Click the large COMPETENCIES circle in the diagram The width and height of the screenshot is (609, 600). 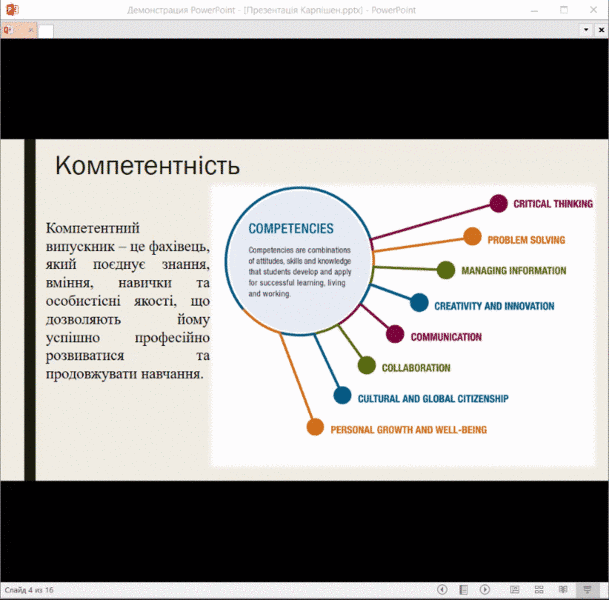[x=296, y=260]
